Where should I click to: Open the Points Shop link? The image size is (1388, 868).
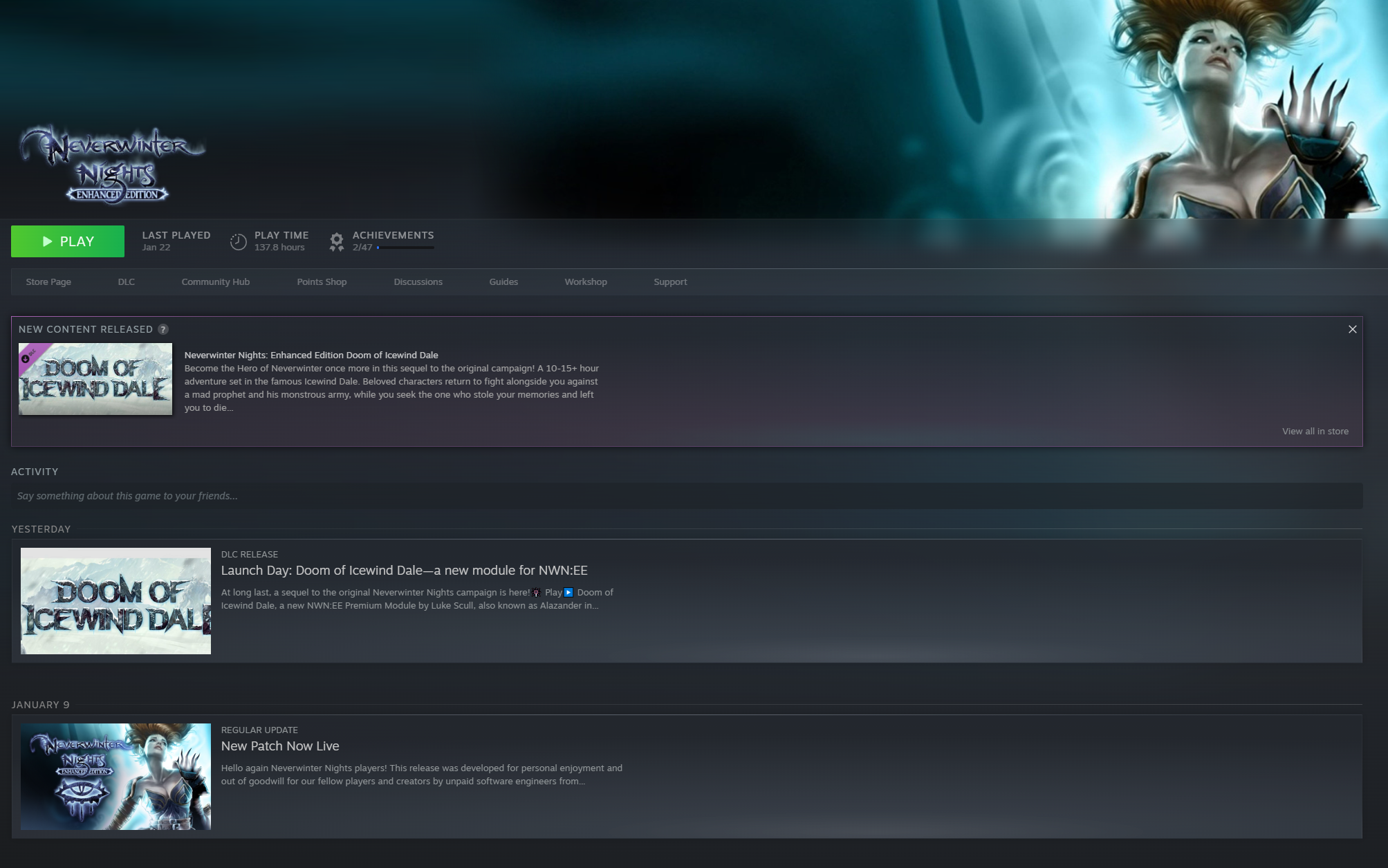point(322,282)
